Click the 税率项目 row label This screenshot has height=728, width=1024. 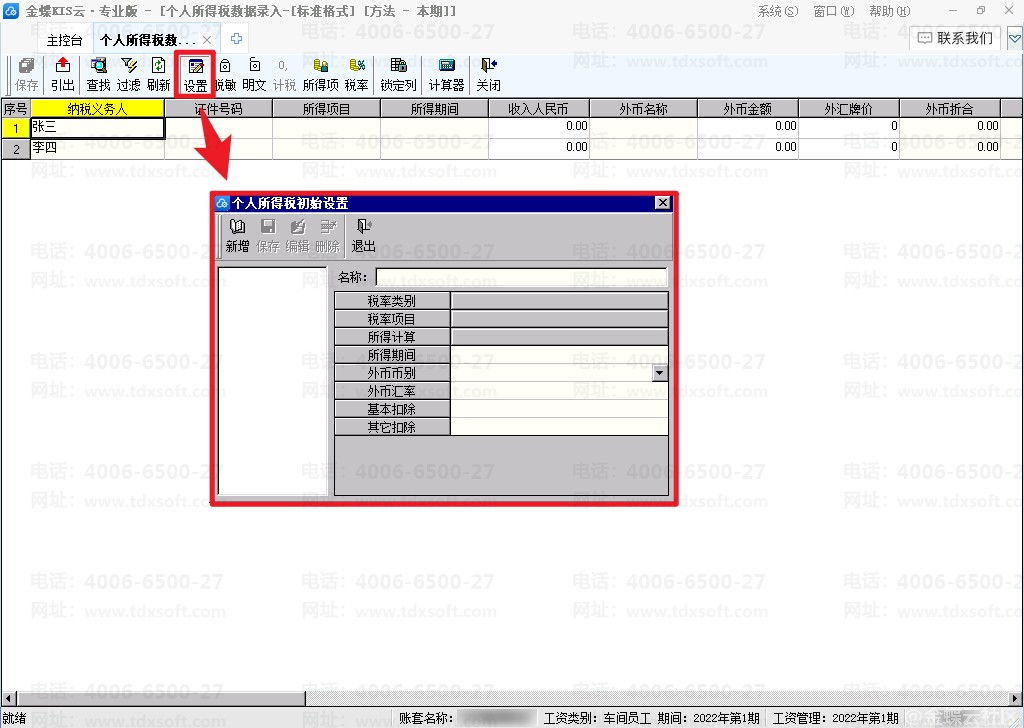pos(392,319)
